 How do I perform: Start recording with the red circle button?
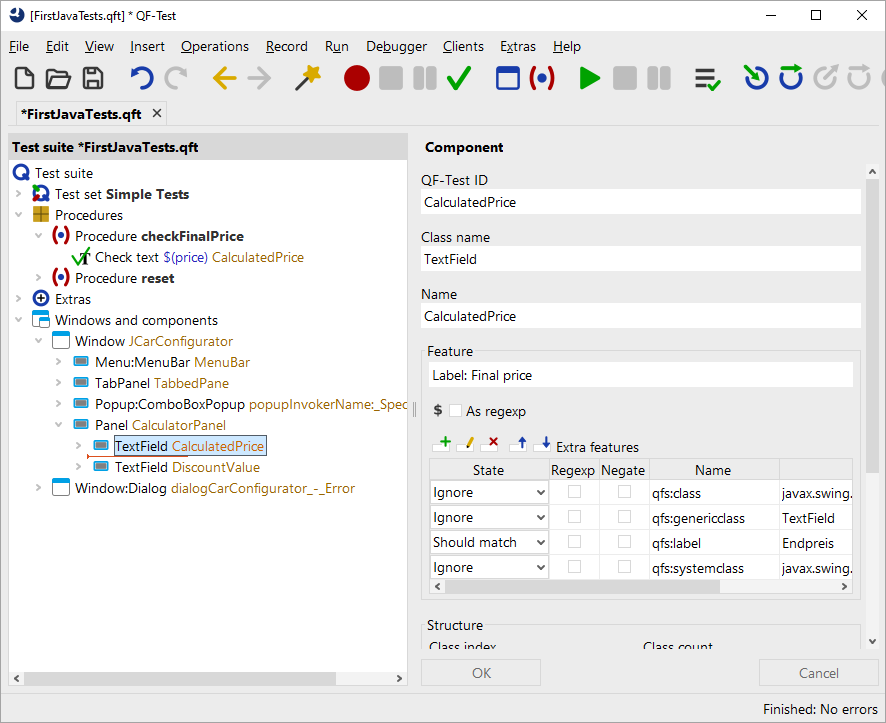(x=357, y=78)
